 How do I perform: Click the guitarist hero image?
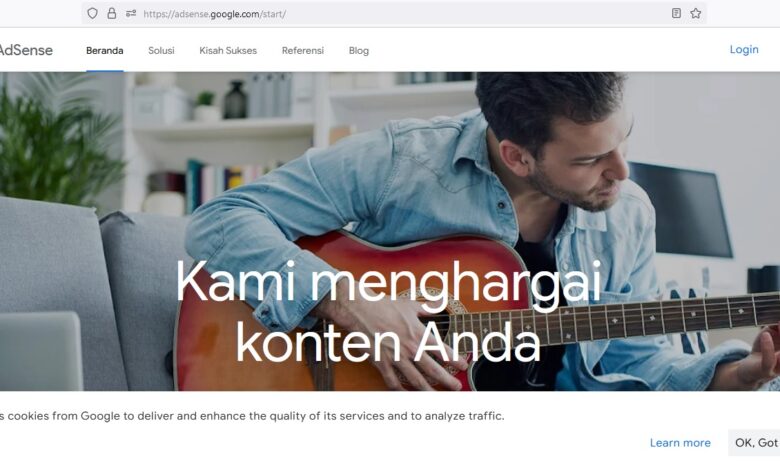coord(390,231)
